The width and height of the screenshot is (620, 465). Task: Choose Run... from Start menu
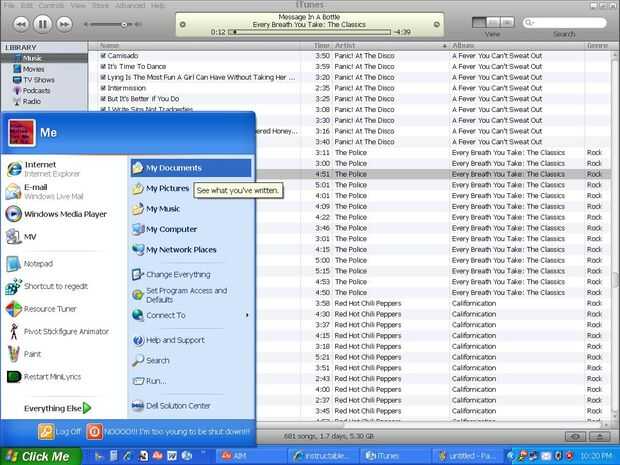click(149, 381)
